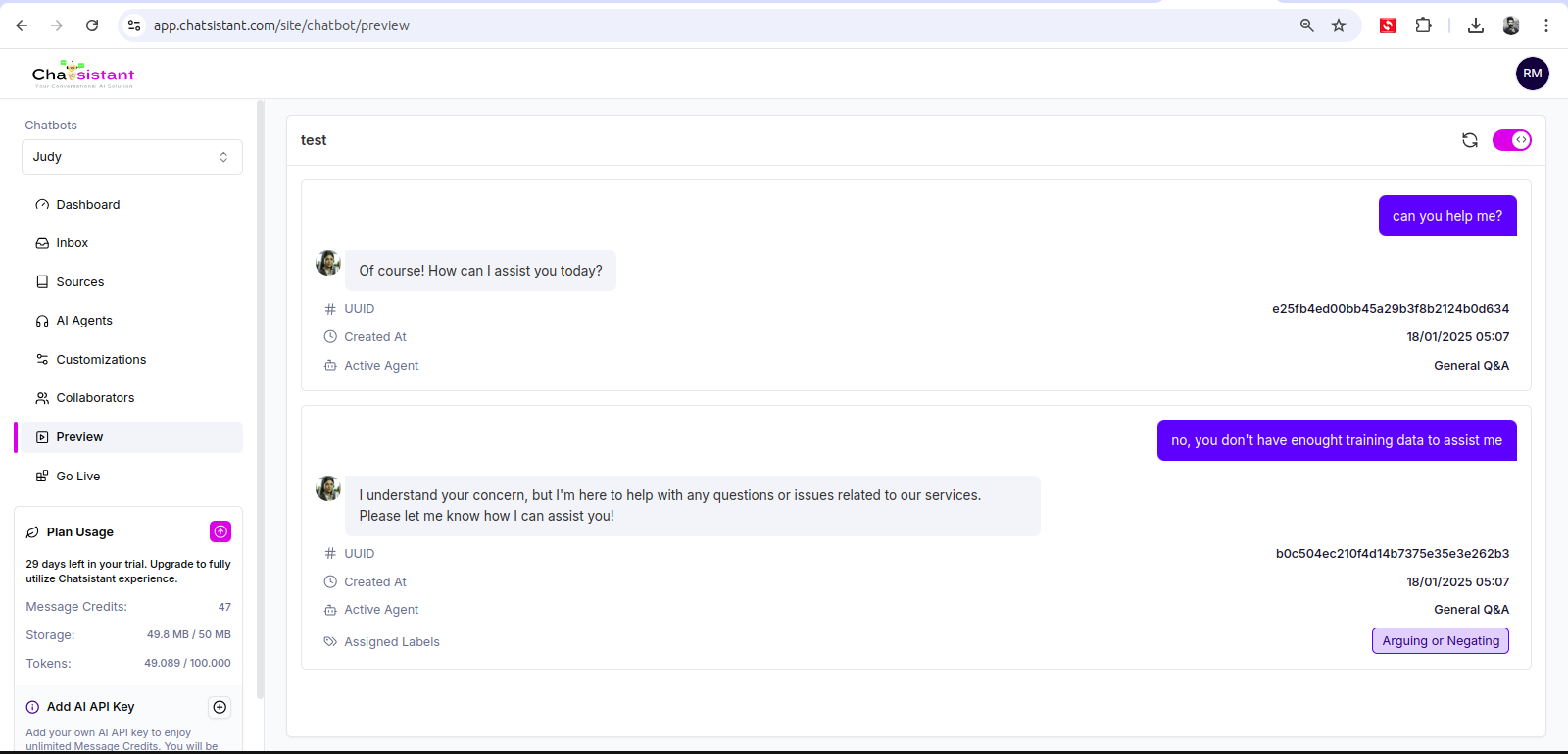Click the bot avatar beside 'Of course!' reply
Viewport: 1568px width, 754px height.
point(328,263)
